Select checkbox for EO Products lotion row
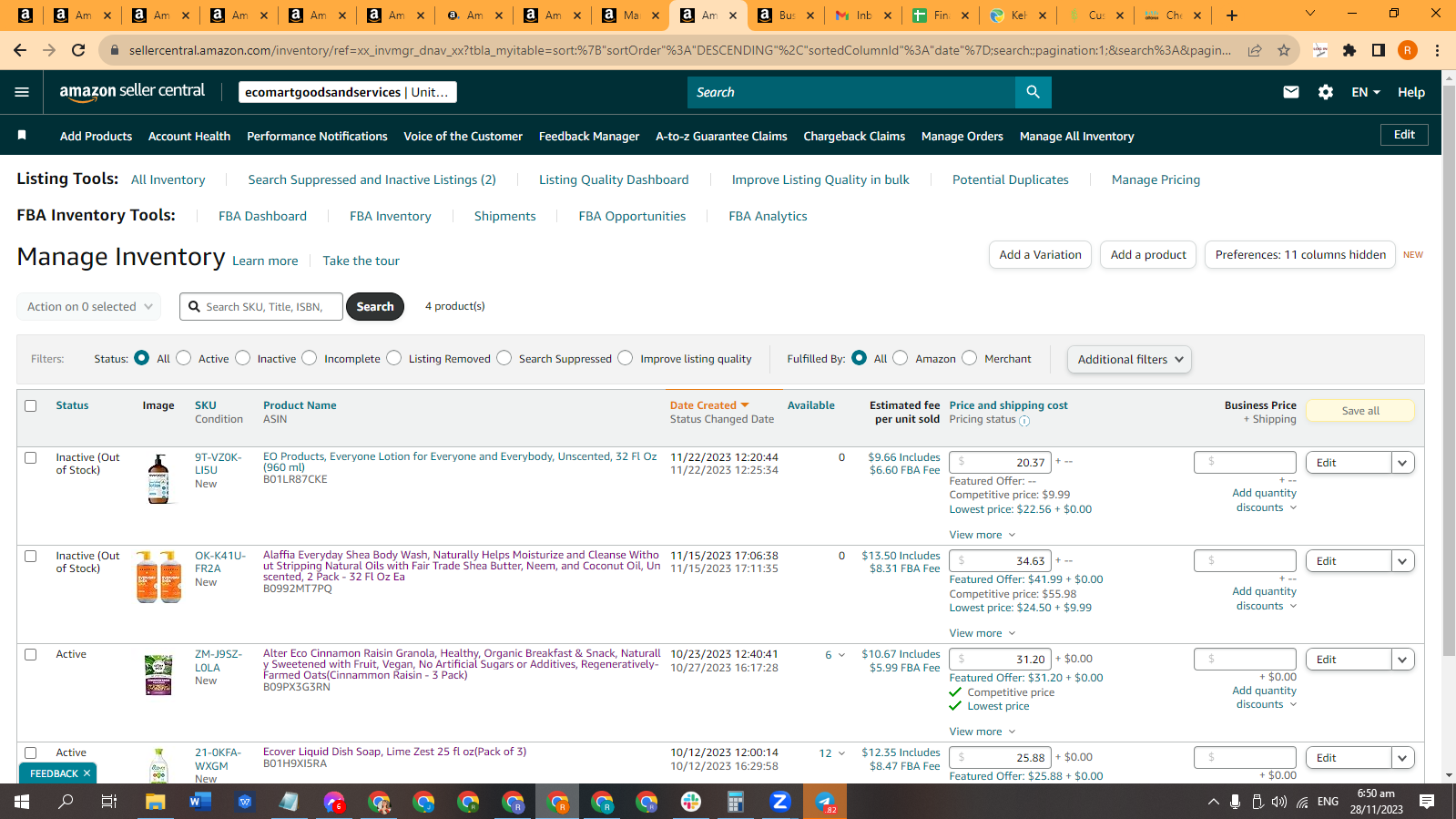 click(31, 458)
